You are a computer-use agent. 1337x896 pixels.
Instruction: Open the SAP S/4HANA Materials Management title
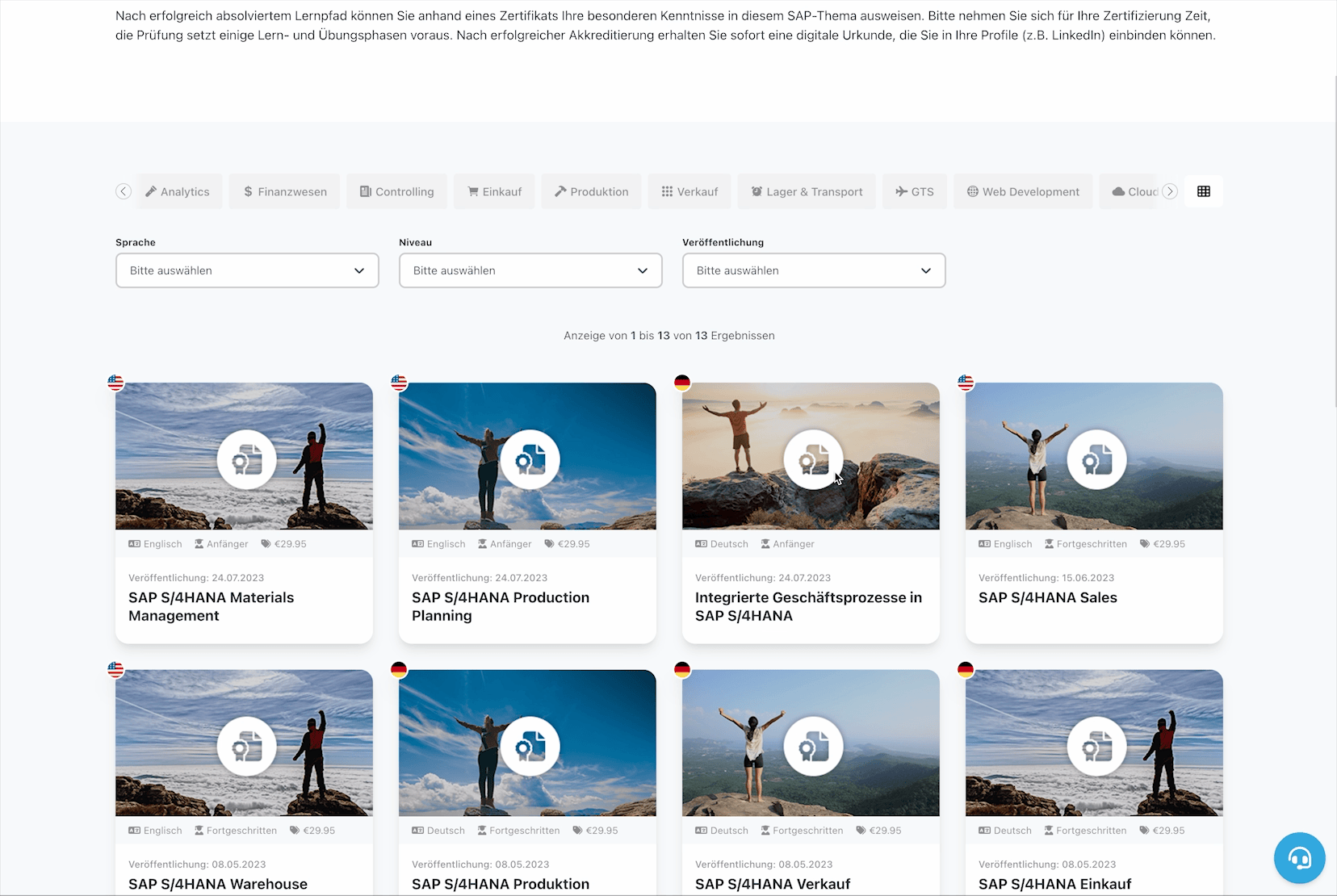pyautogui.click(x=211, y=606)
